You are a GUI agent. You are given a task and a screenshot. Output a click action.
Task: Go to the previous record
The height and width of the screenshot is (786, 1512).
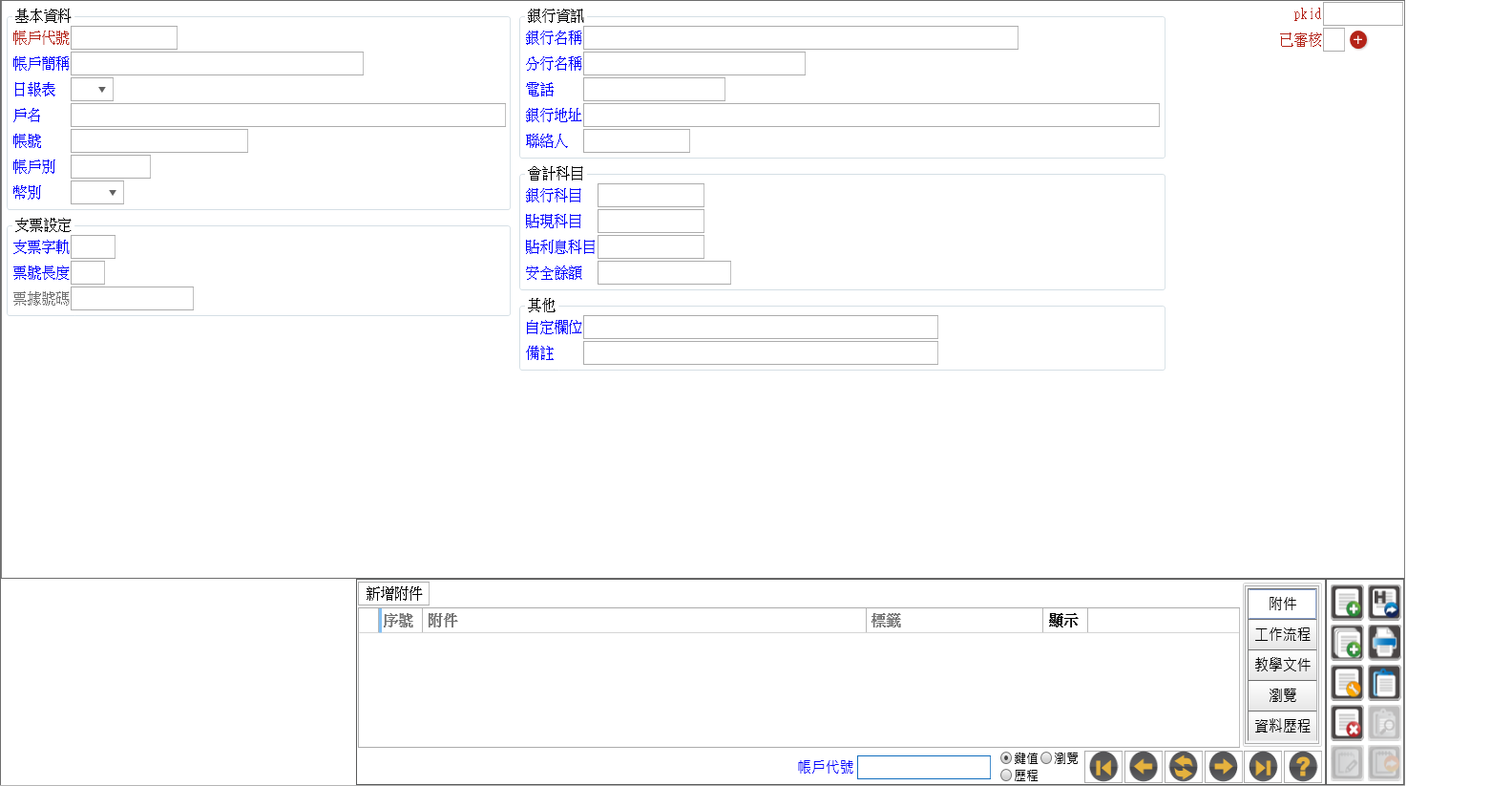(1144, 766)
